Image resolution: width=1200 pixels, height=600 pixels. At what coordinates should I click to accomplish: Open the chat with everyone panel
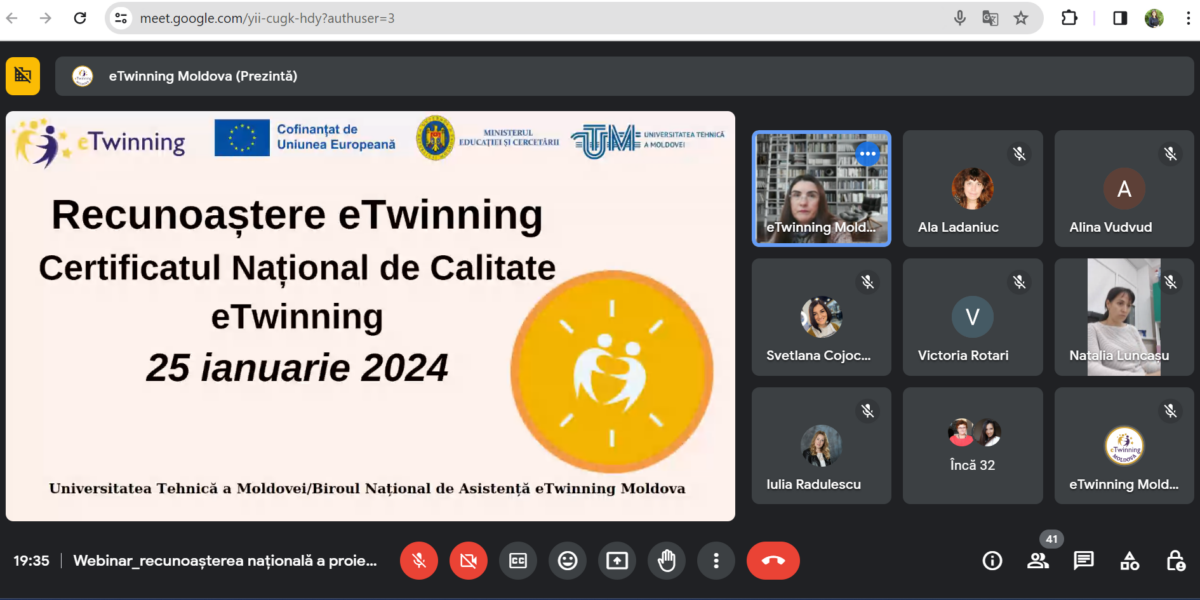(x=1083, y=561)
